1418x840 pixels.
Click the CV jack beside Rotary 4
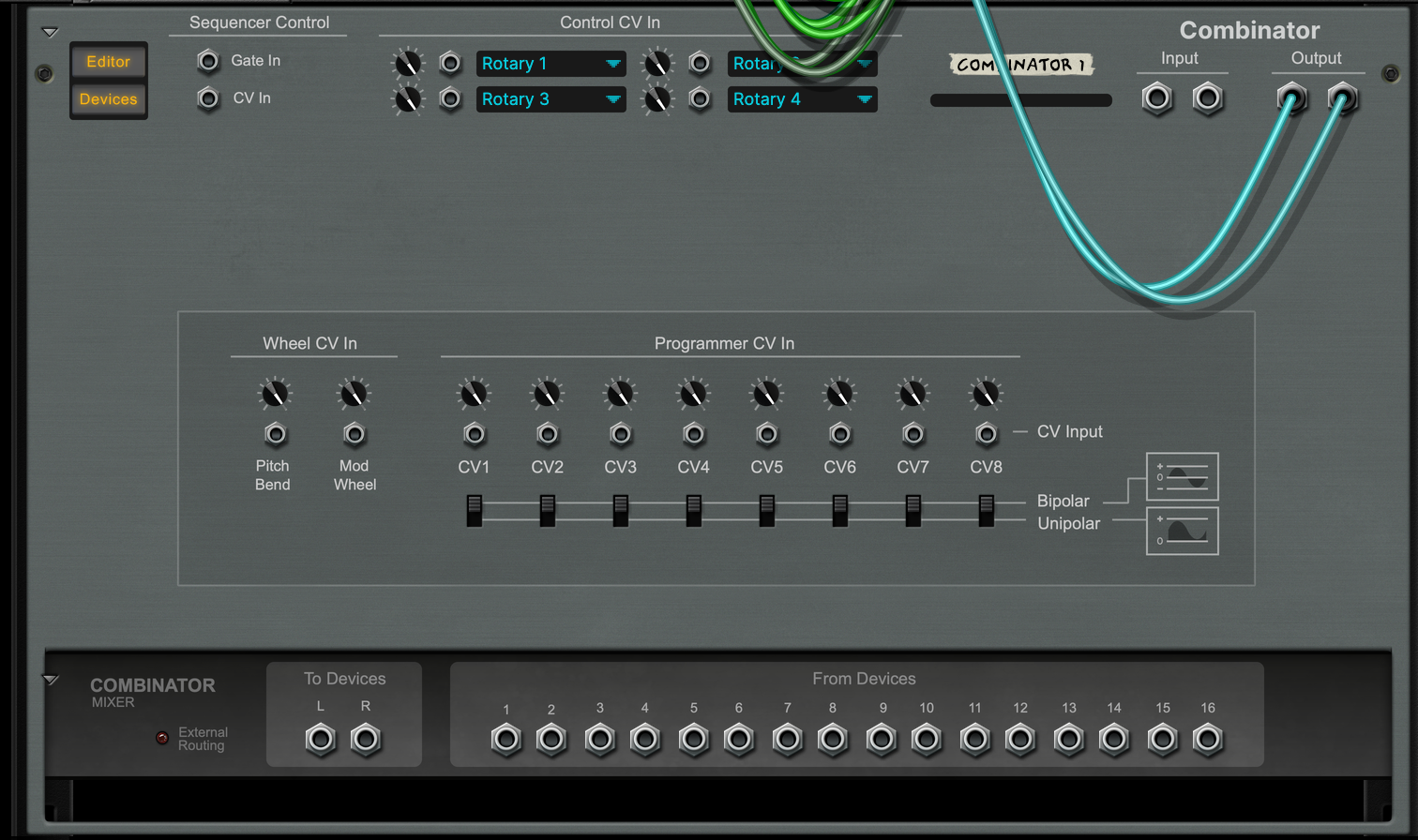pos(700,98)
